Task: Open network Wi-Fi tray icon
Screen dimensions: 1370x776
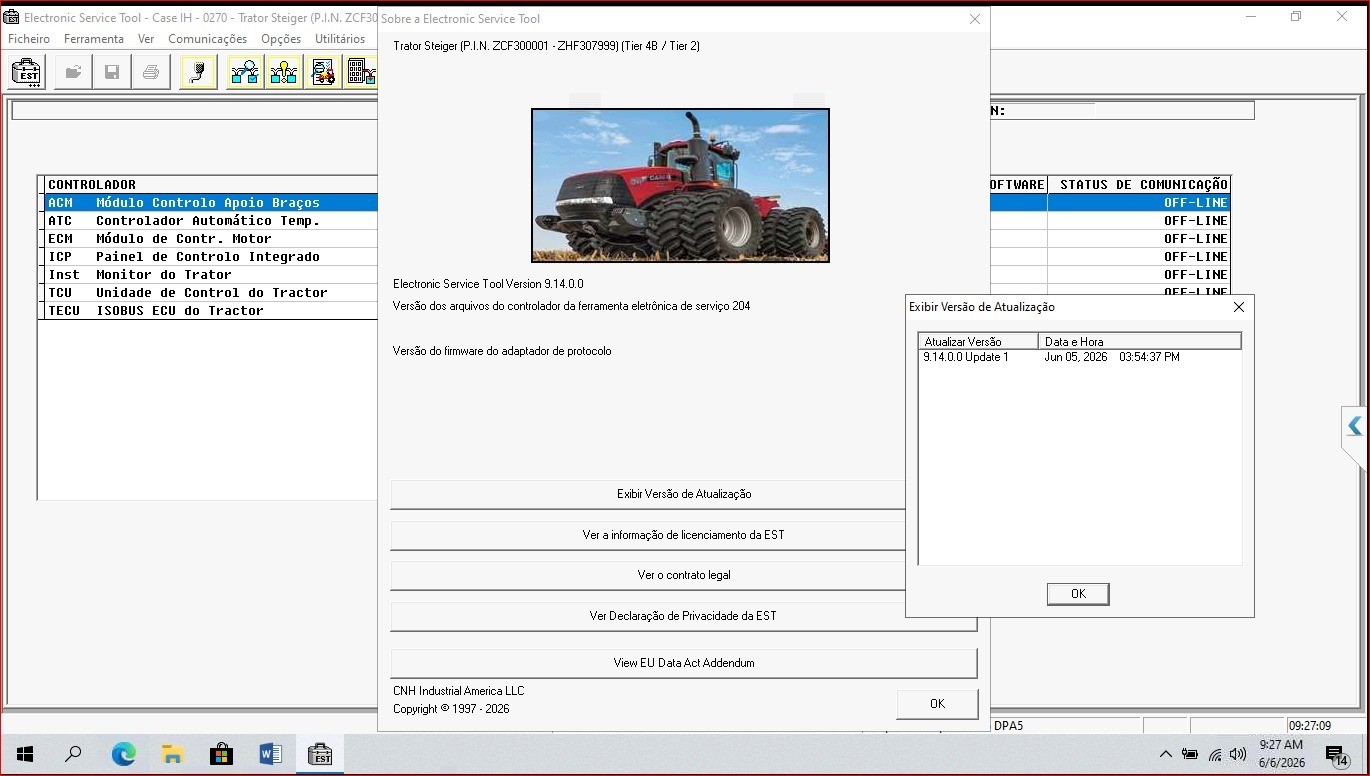Action: [x=1215, y=755]
